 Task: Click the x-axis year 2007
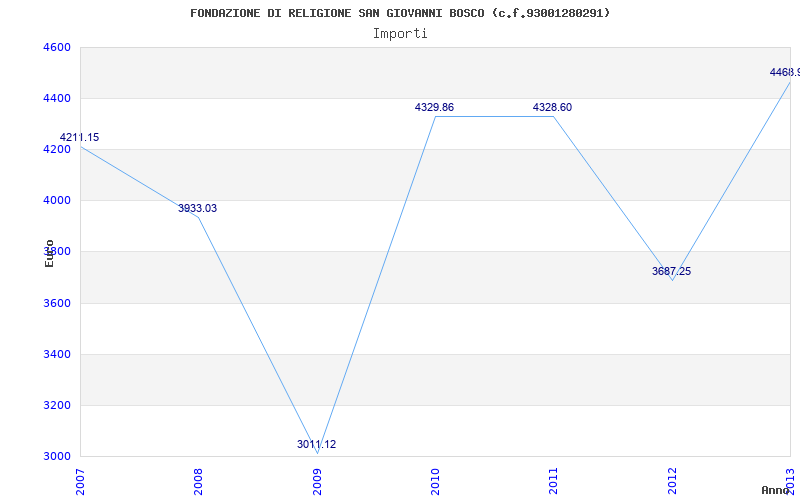point(80,482)
